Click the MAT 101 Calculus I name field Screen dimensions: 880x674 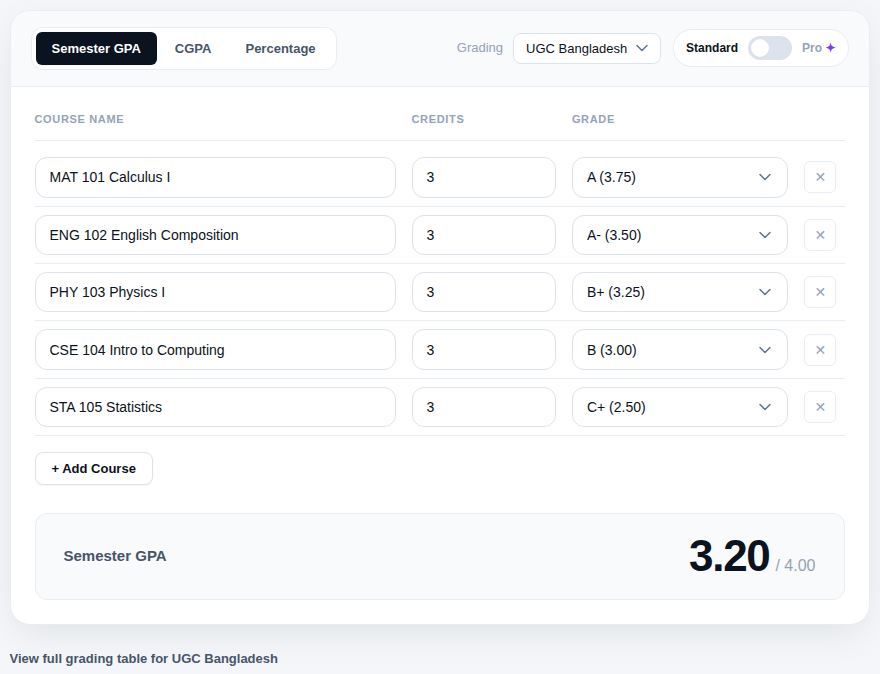215,177
